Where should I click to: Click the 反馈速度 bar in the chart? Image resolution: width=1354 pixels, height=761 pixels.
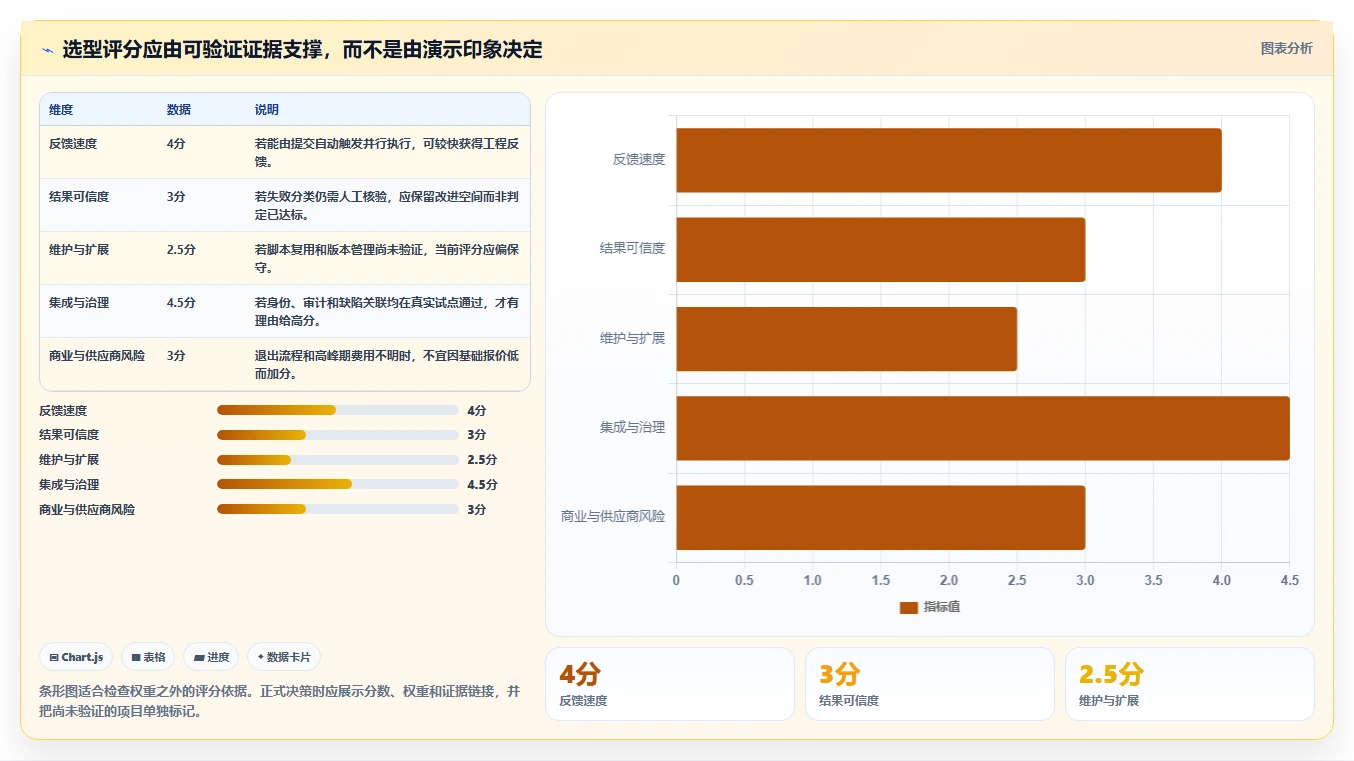coord(949,160)
